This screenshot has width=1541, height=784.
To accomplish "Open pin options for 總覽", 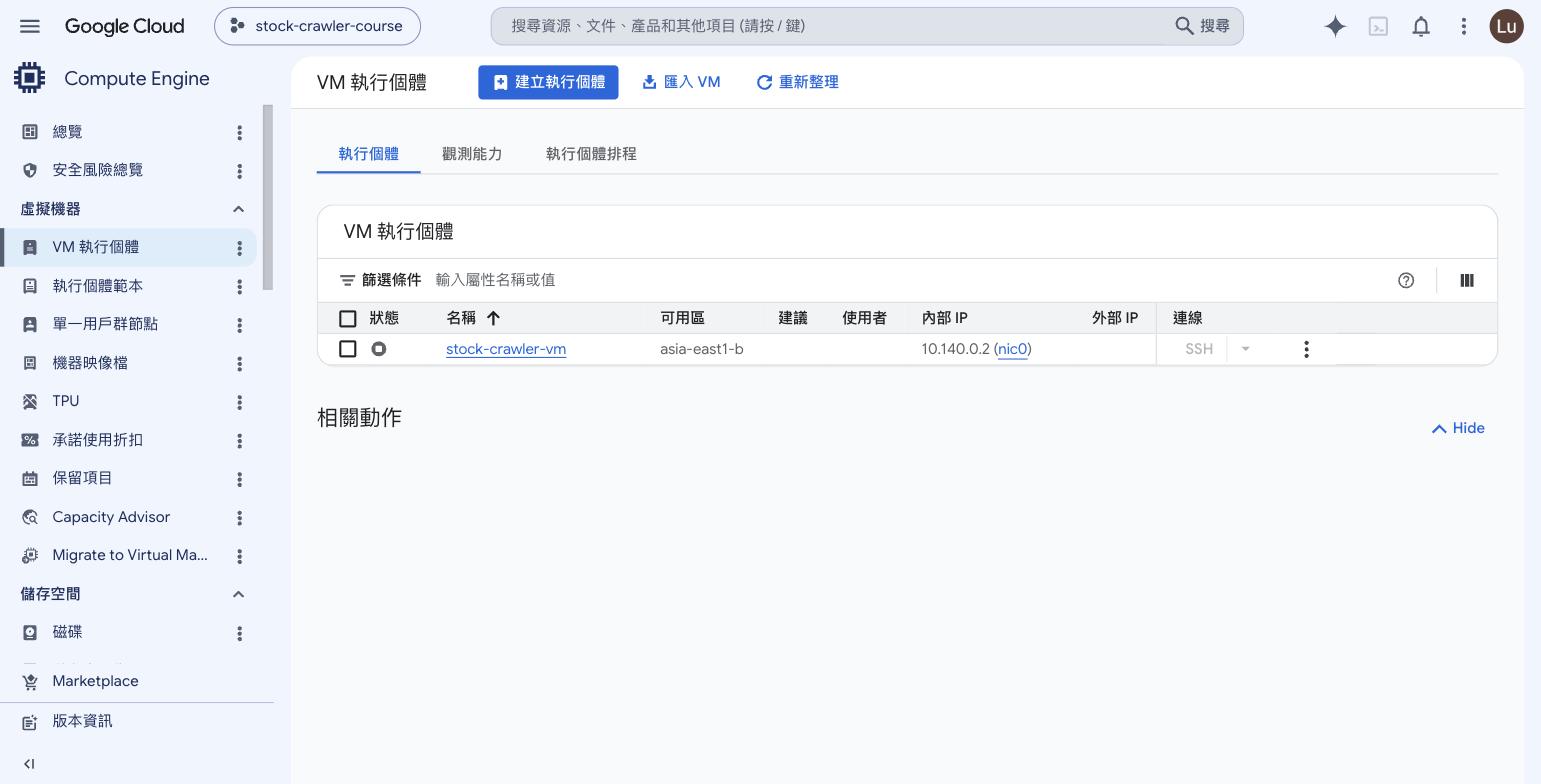I will [x=239, y=132].
